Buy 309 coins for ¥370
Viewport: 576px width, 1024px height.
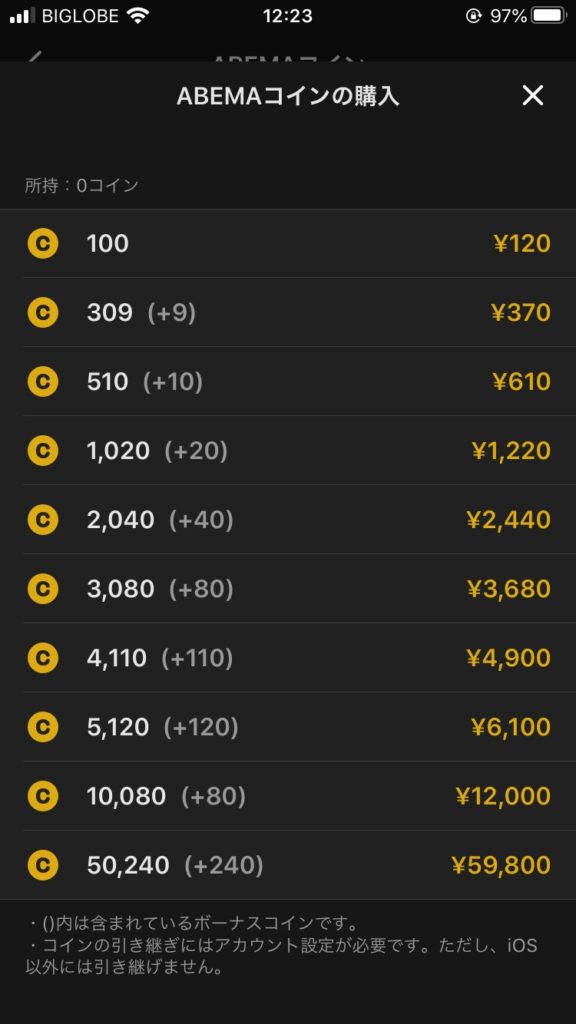click(288, 313)
